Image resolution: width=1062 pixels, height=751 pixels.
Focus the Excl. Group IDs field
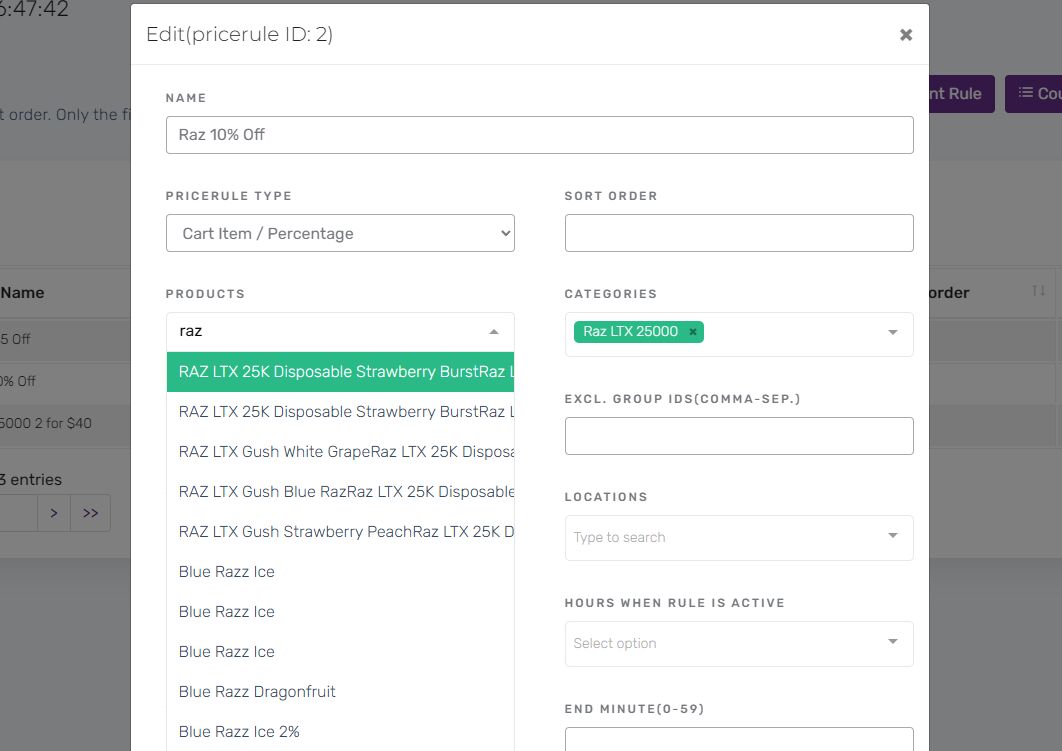739,436
